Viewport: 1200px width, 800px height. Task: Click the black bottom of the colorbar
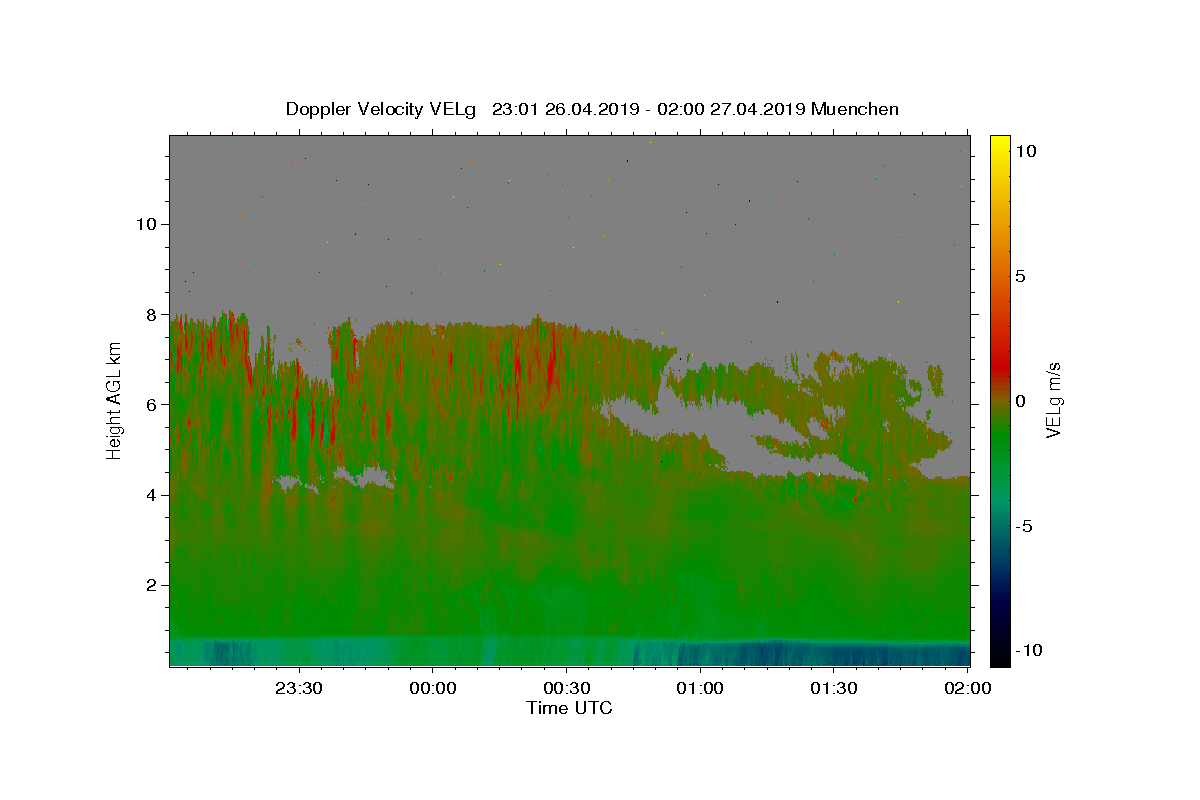(999, 655)
